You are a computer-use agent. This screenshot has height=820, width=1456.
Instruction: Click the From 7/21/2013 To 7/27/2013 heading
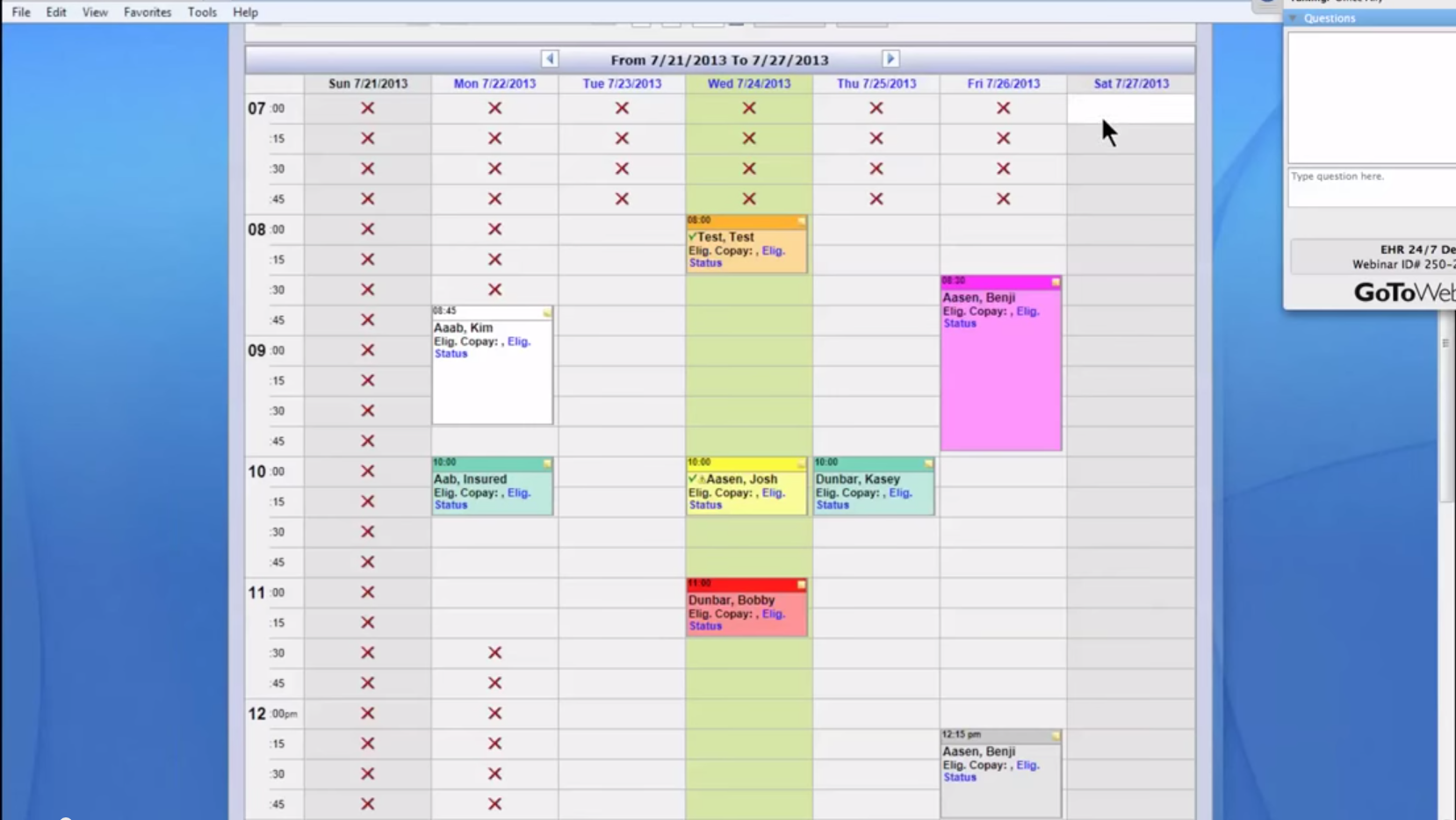pos(719,60)
